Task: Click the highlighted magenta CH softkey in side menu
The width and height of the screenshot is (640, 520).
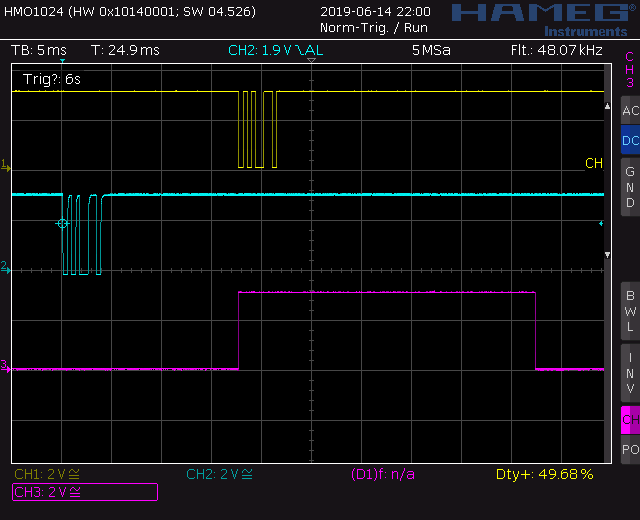Action: coord(630,420)
